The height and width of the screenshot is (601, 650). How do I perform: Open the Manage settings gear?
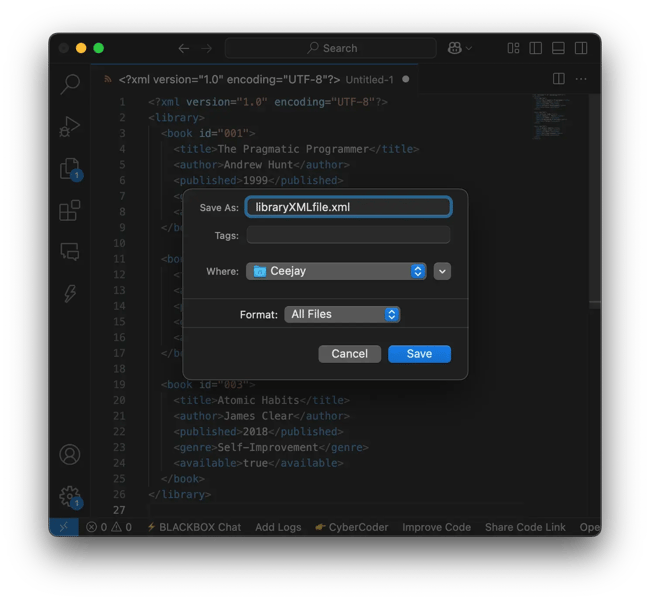pyautogui.click(x=70, y=495)
